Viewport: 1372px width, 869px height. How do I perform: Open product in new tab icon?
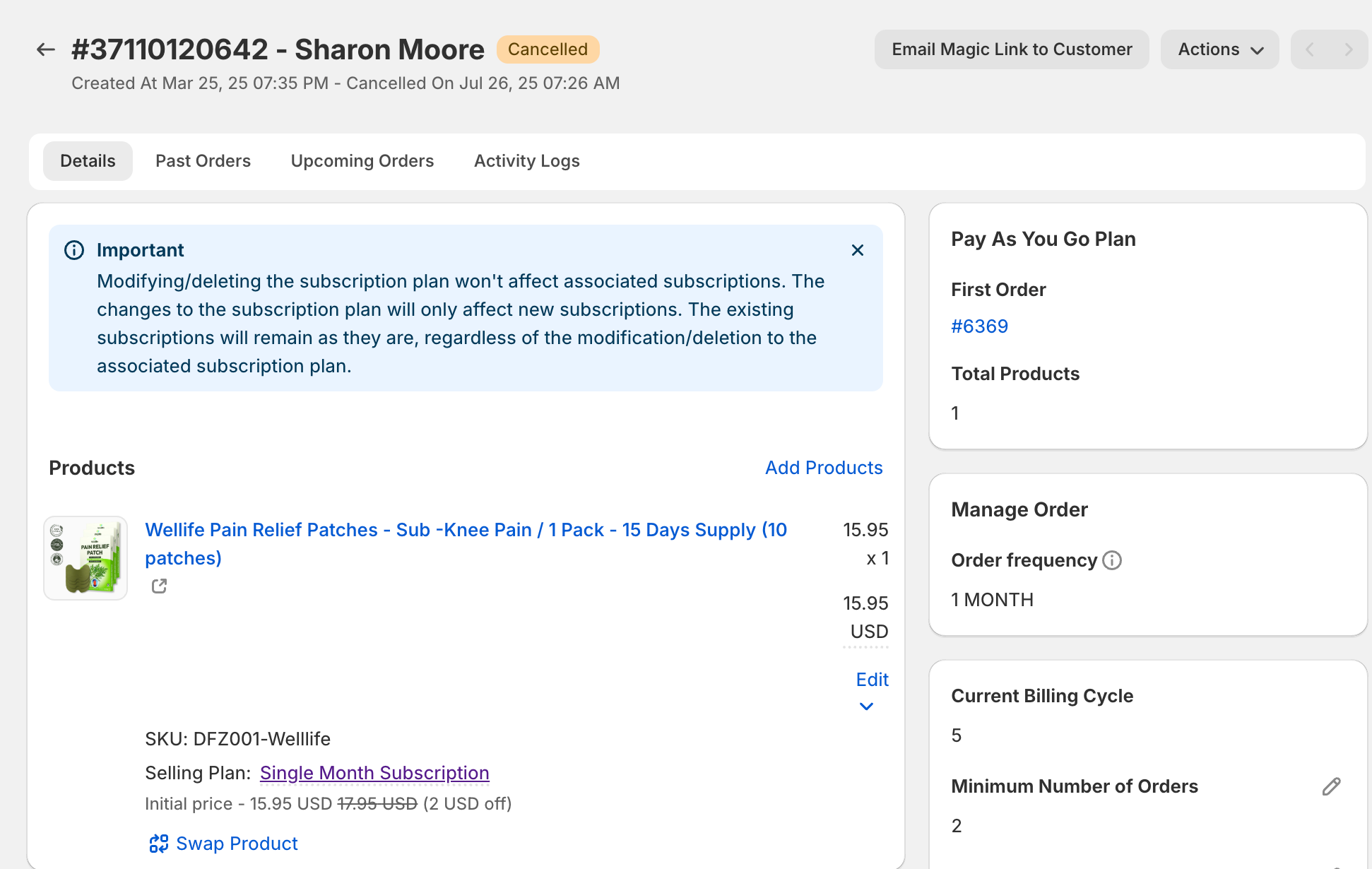click(160, 586)
